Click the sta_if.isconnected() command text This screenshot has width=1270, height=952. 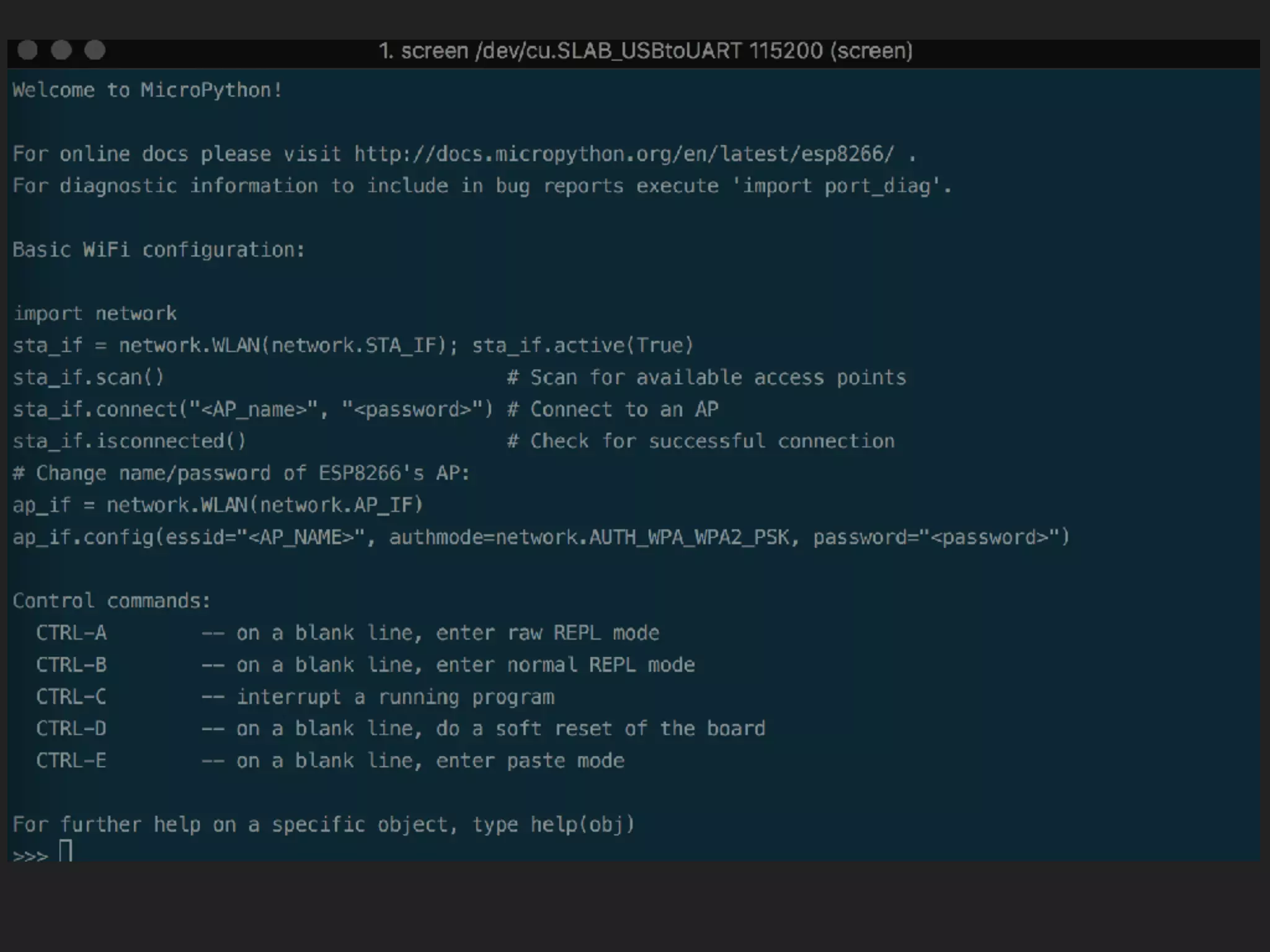(x=129, y=441)
